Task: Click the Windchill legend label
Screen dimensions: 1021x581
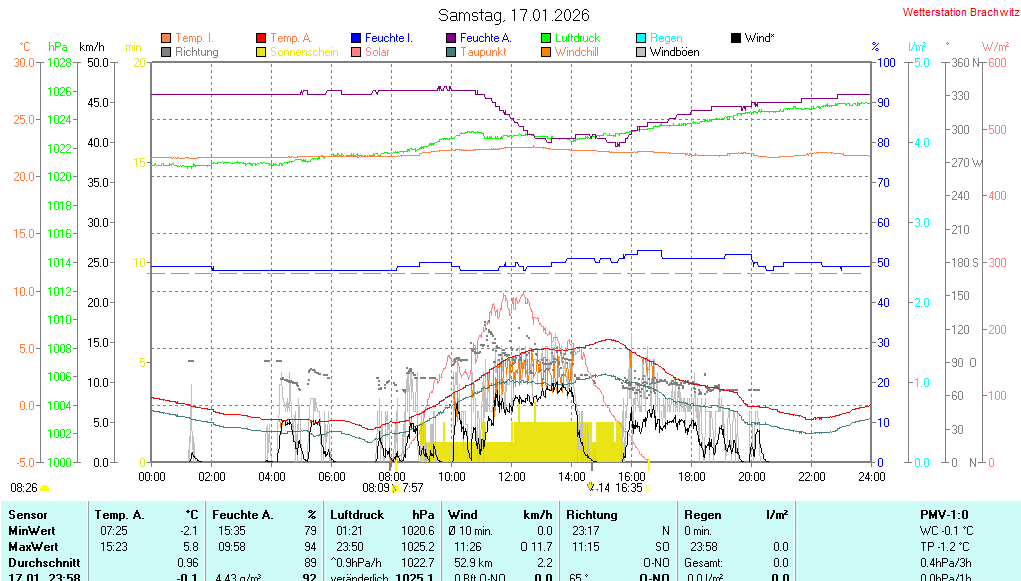Action: 576,52
